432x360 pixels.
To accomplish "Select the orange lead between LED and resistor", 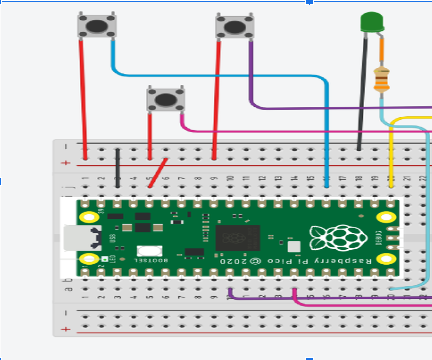I will point(381,50).
